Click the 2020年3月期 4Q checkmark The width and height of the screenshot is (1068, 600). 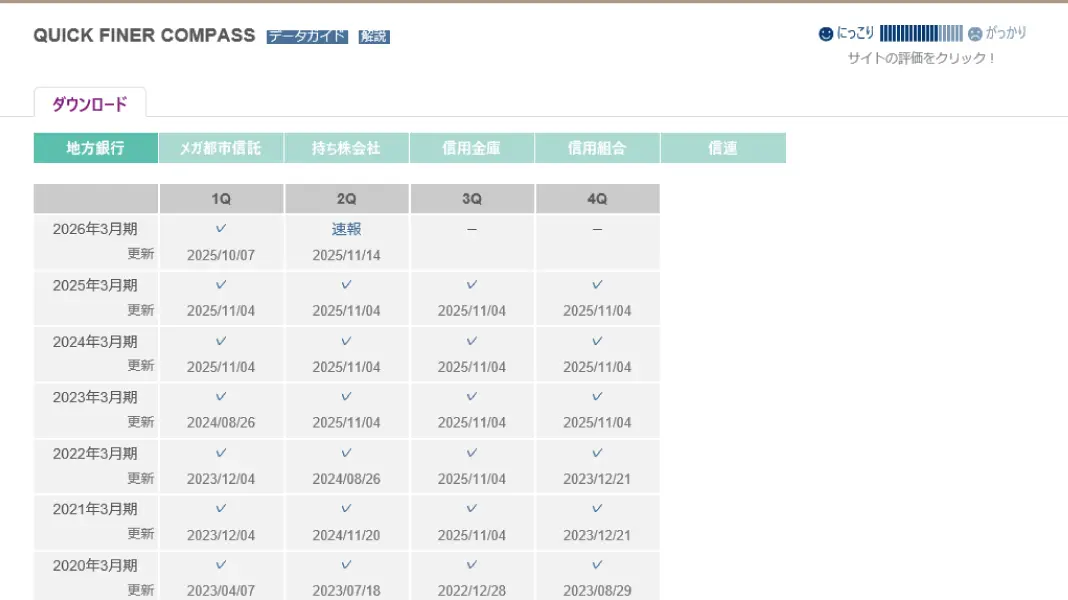[597, 565]
